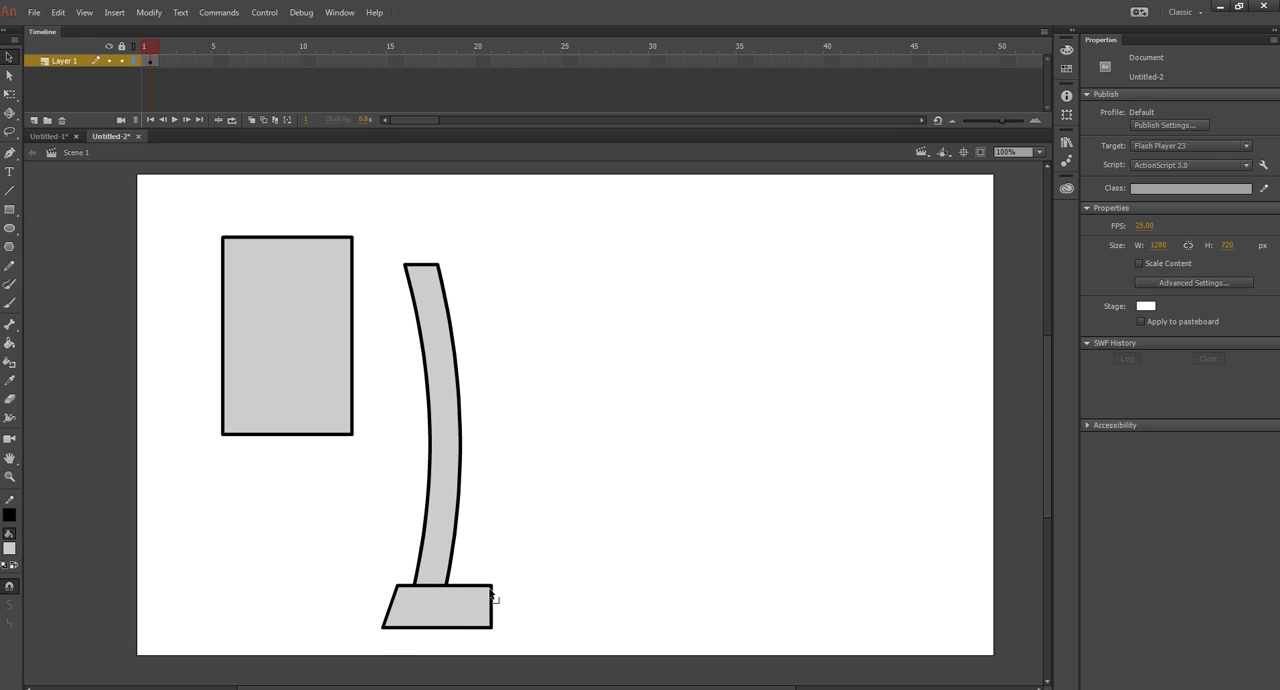The width and height of the screenshot is (1280, 690).
Task: Select the Pen tool
Action: 9,153
